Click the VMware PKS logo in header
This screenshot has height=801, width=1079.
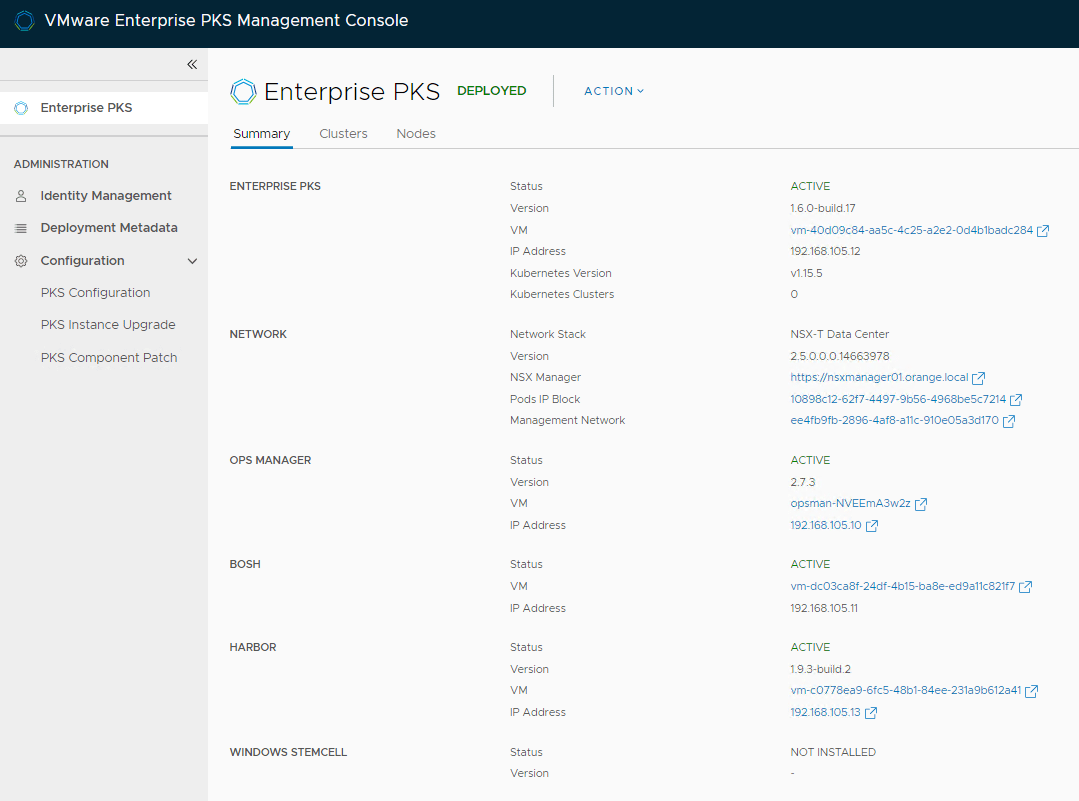[24, 21]
